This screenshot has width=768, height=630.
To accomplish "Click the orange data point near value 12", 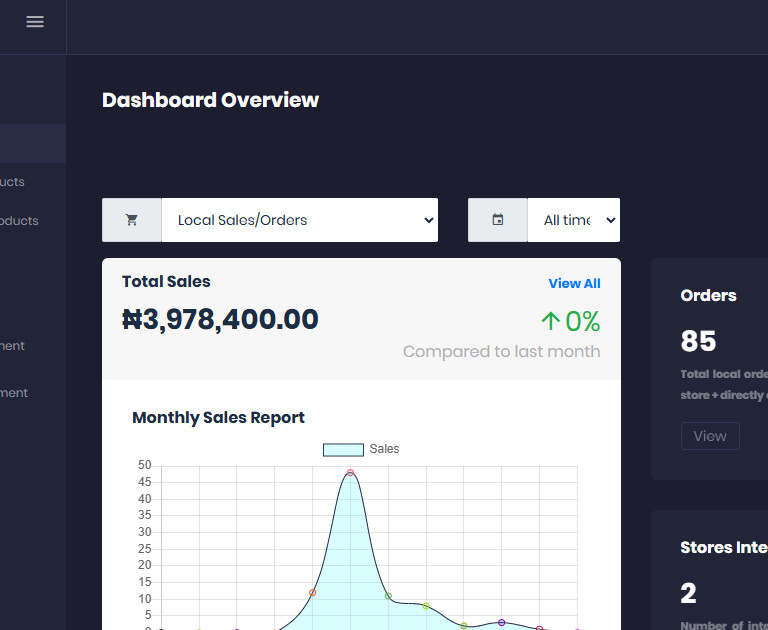I will click(x=312, y=593).
